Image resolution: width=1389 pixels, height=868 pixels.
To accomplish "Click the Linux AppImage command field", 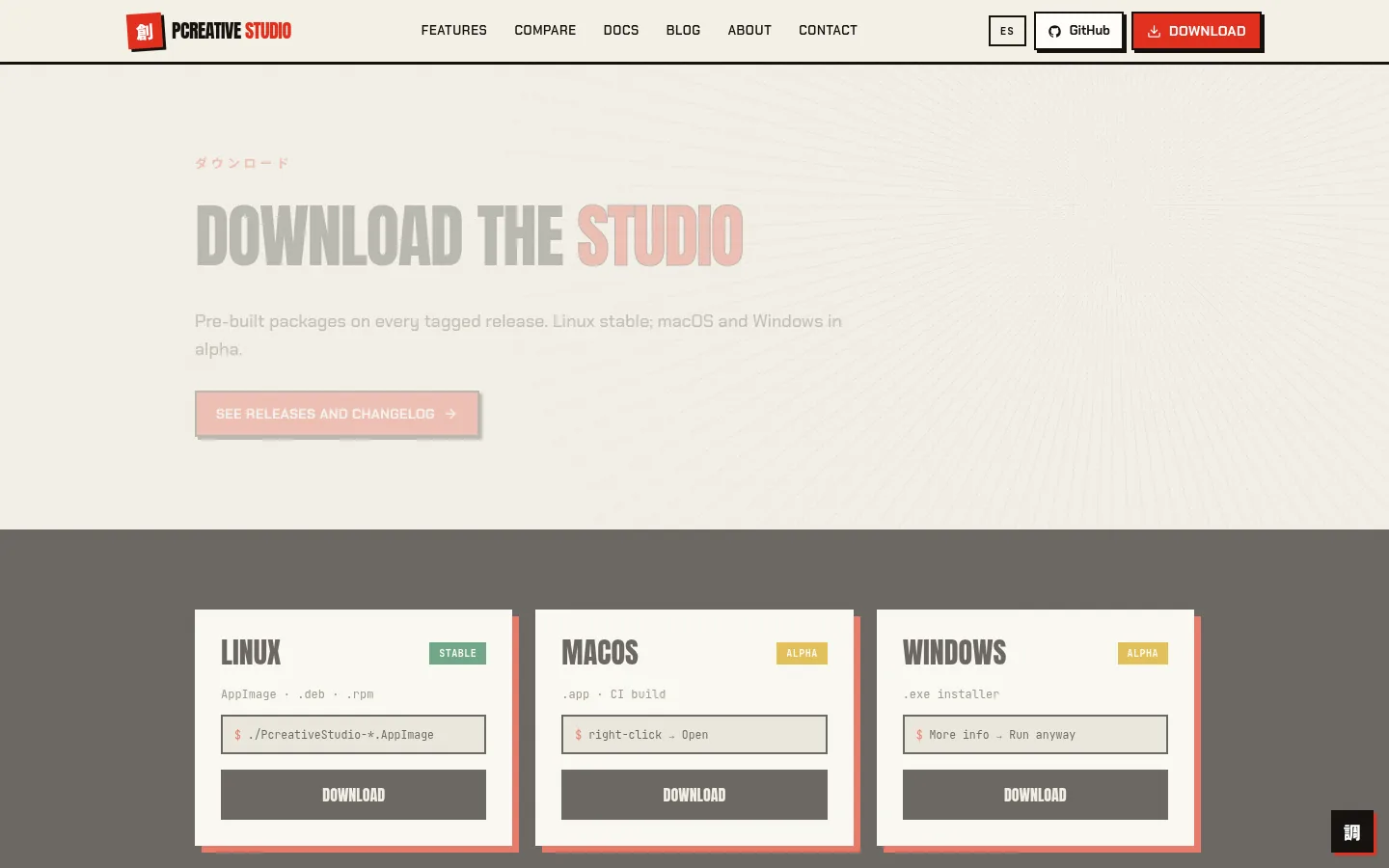I will click(353, 735).
